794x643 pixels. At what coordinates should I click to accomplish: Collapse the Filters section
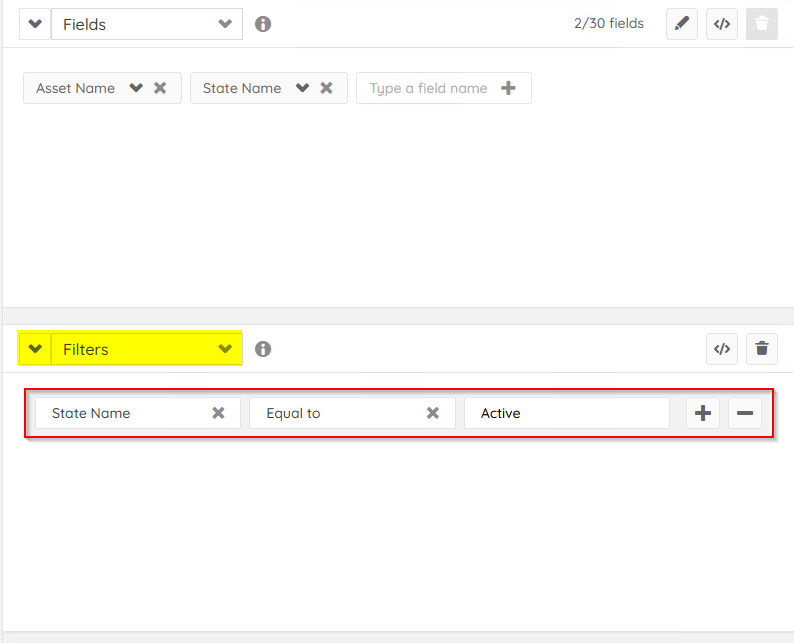[x=35, y=349]
